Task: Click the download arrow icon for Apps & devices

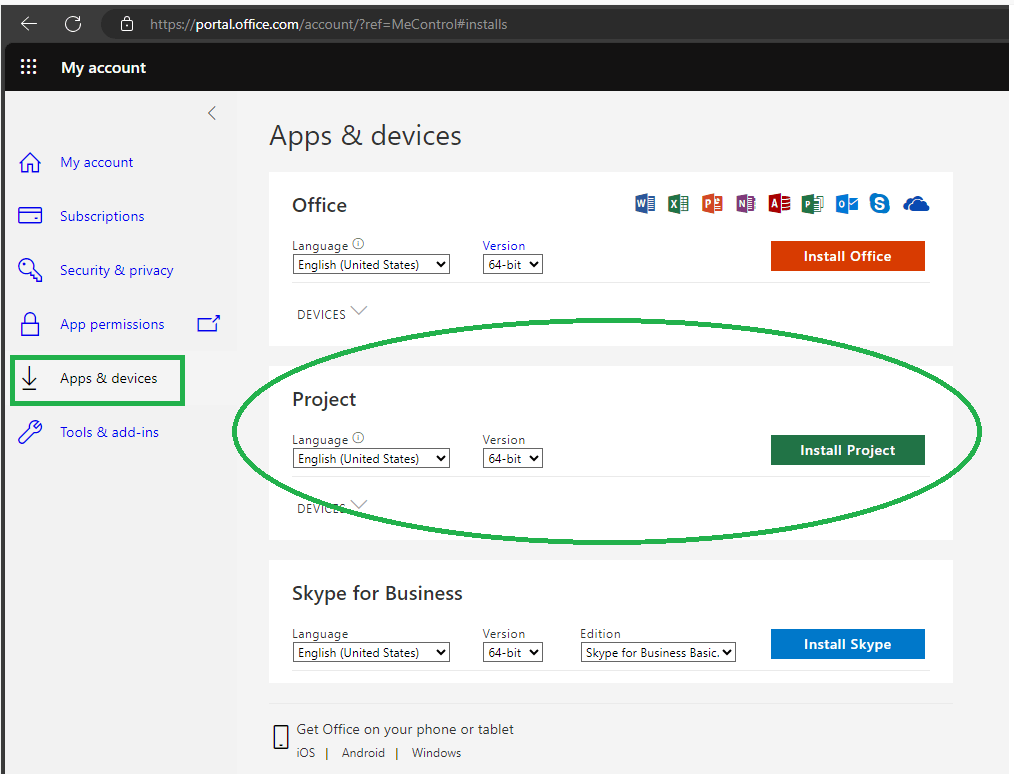Action: [29, 378]
